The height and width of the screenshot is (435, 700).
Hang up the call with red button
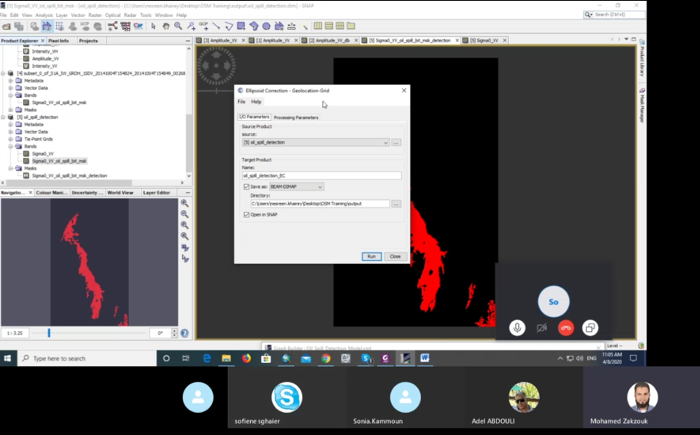point(566,328)
